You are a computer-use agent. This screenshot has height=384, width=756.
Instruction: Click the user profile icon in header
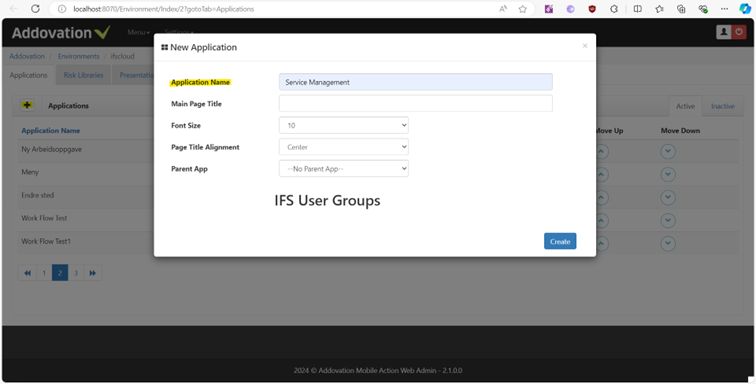(x=724, y=32)
